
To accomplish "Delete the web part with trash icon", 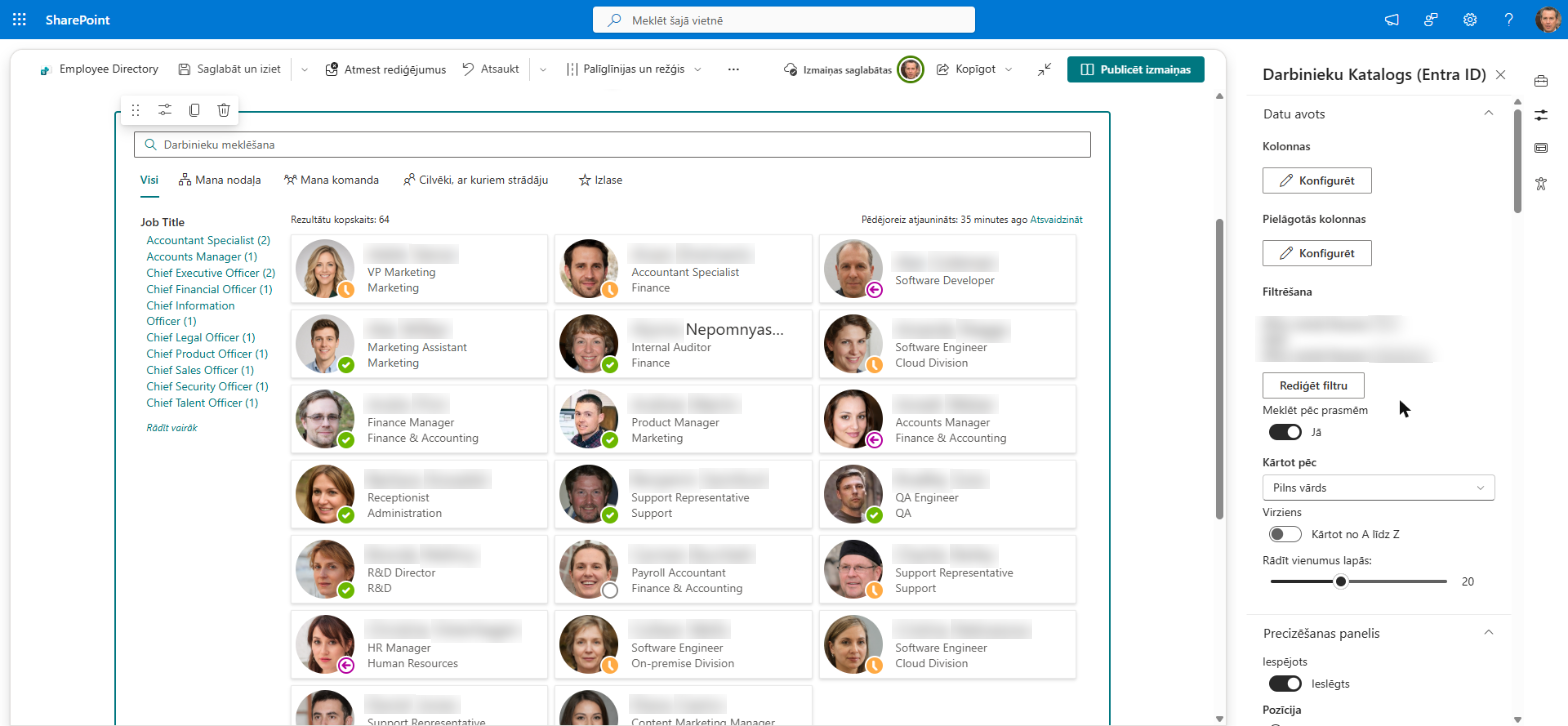I will pyautogui.click(x=224, y=110).
